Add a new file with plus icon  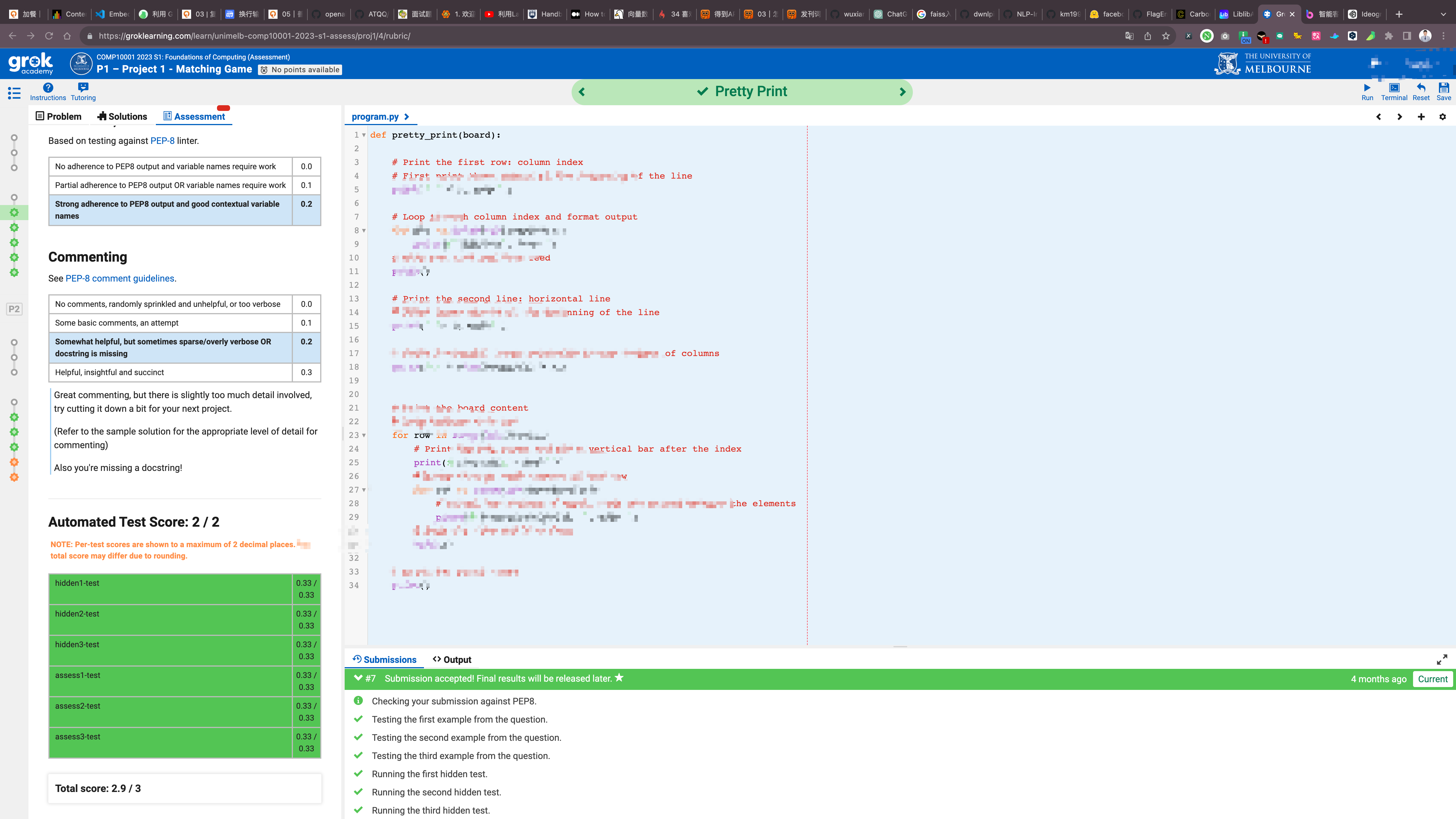1421,117
